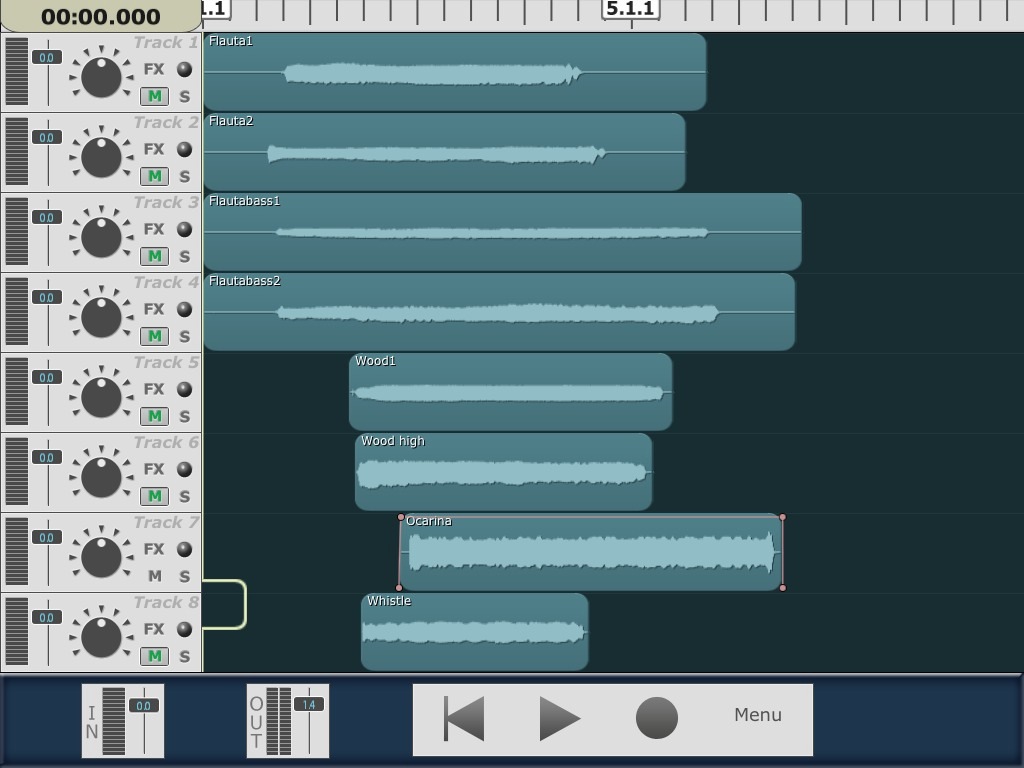Start recording with Record button
The width and height of the screenshot is (1024, 768).
point(656,718)
